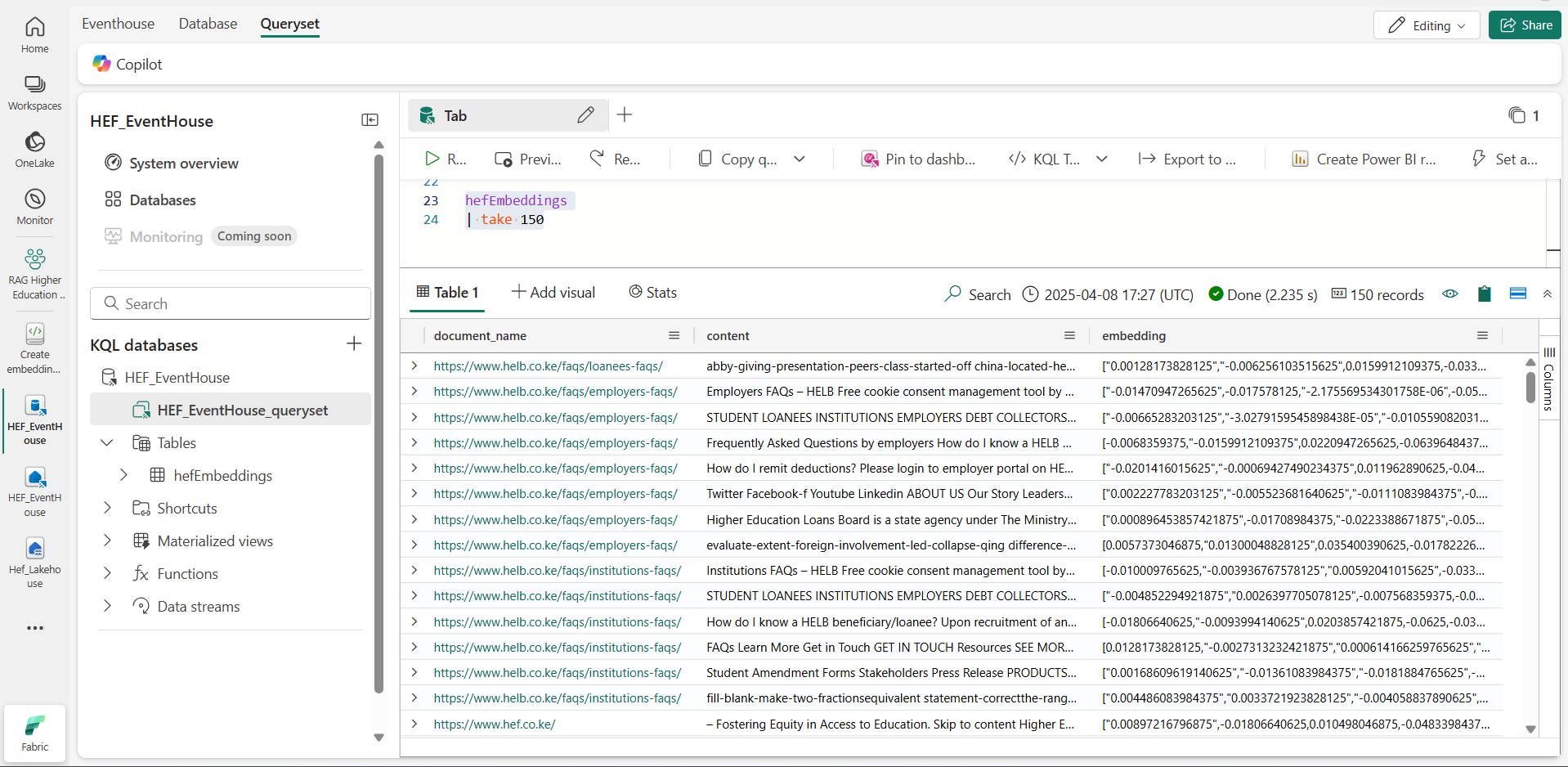Click the Share button

point(1525,25)
